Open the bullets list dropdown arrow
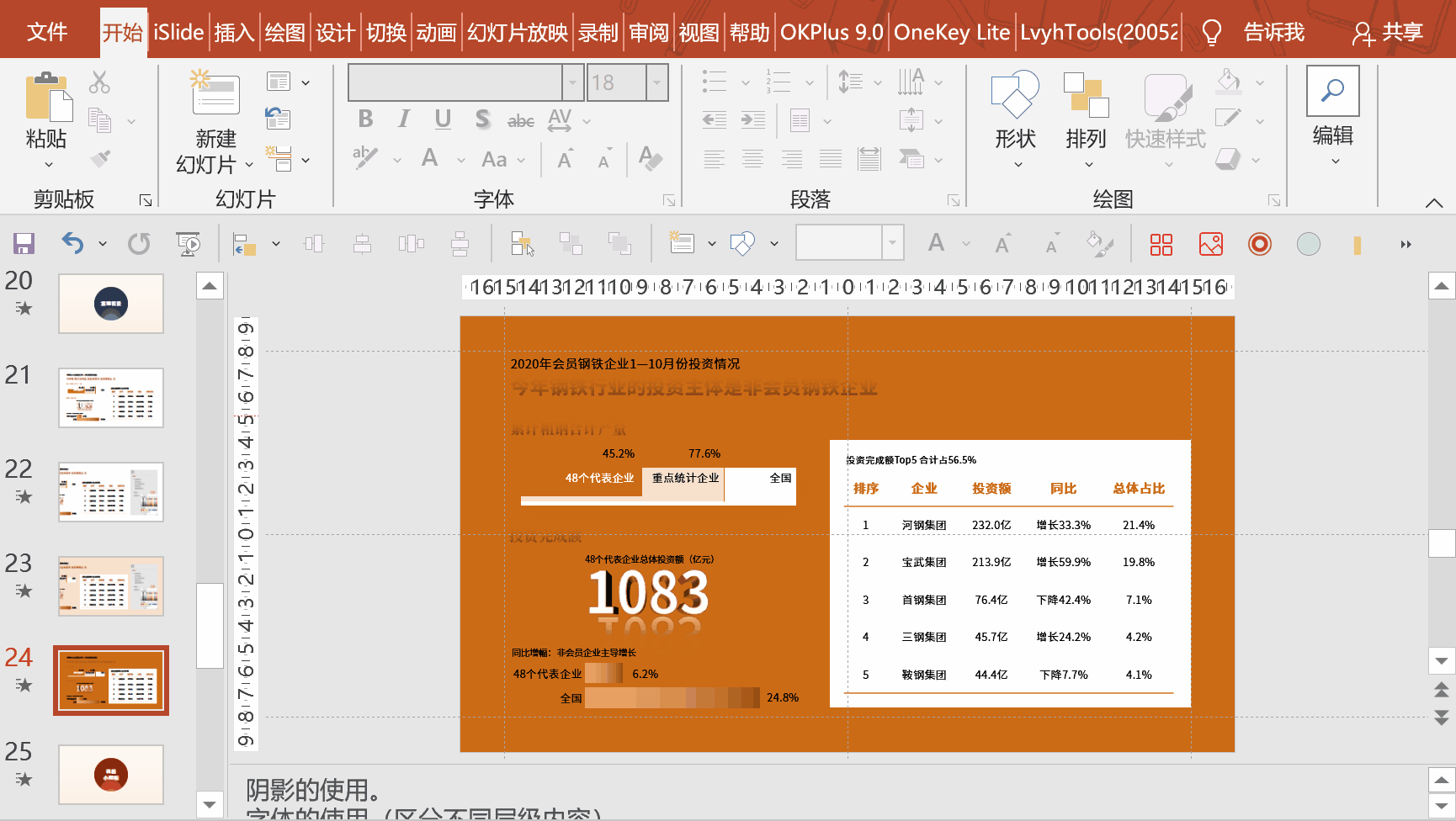Screen dimensions: 1456x821 point(745,82)
